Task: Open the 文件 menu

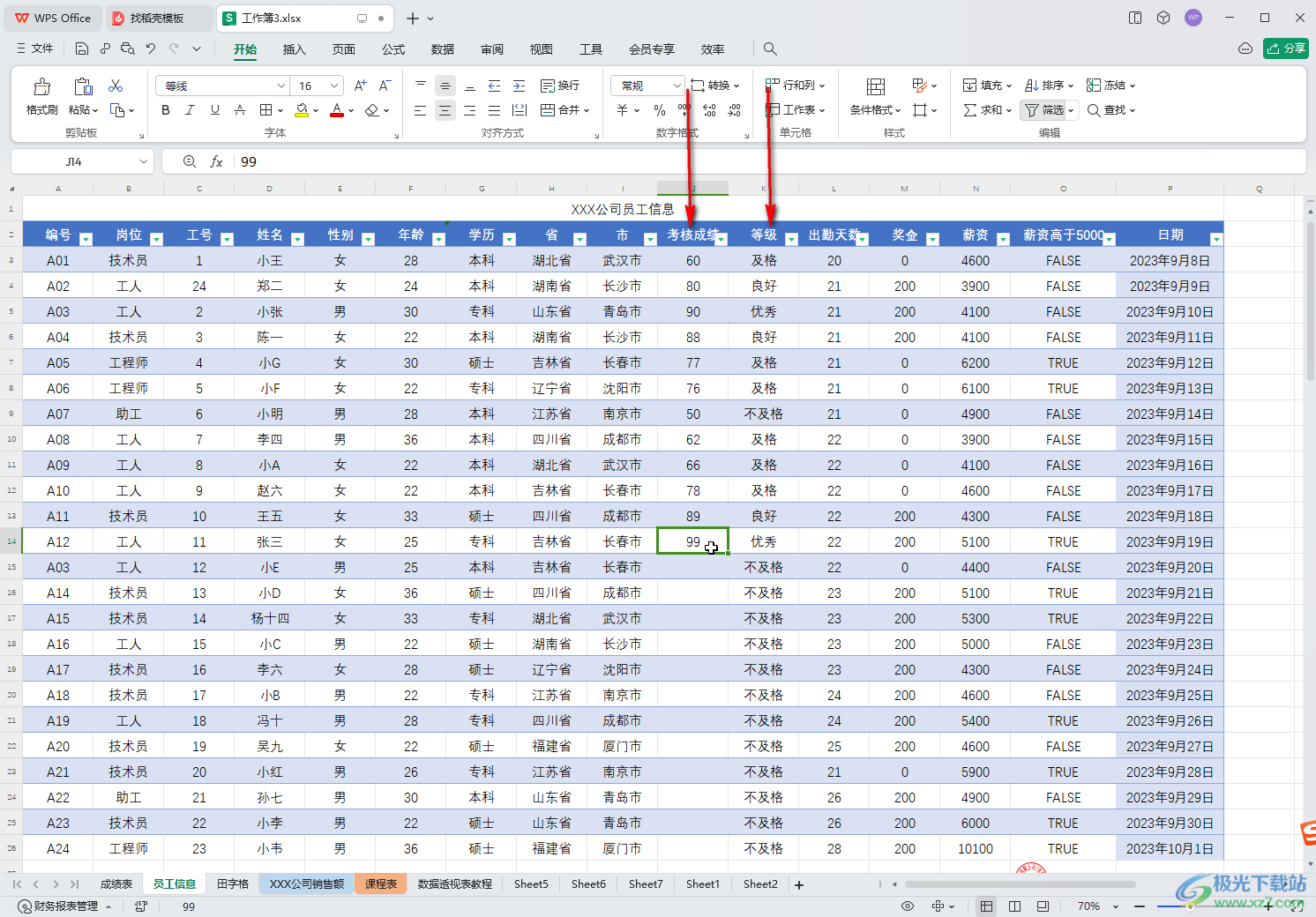Action: click(x=35, y=49)
